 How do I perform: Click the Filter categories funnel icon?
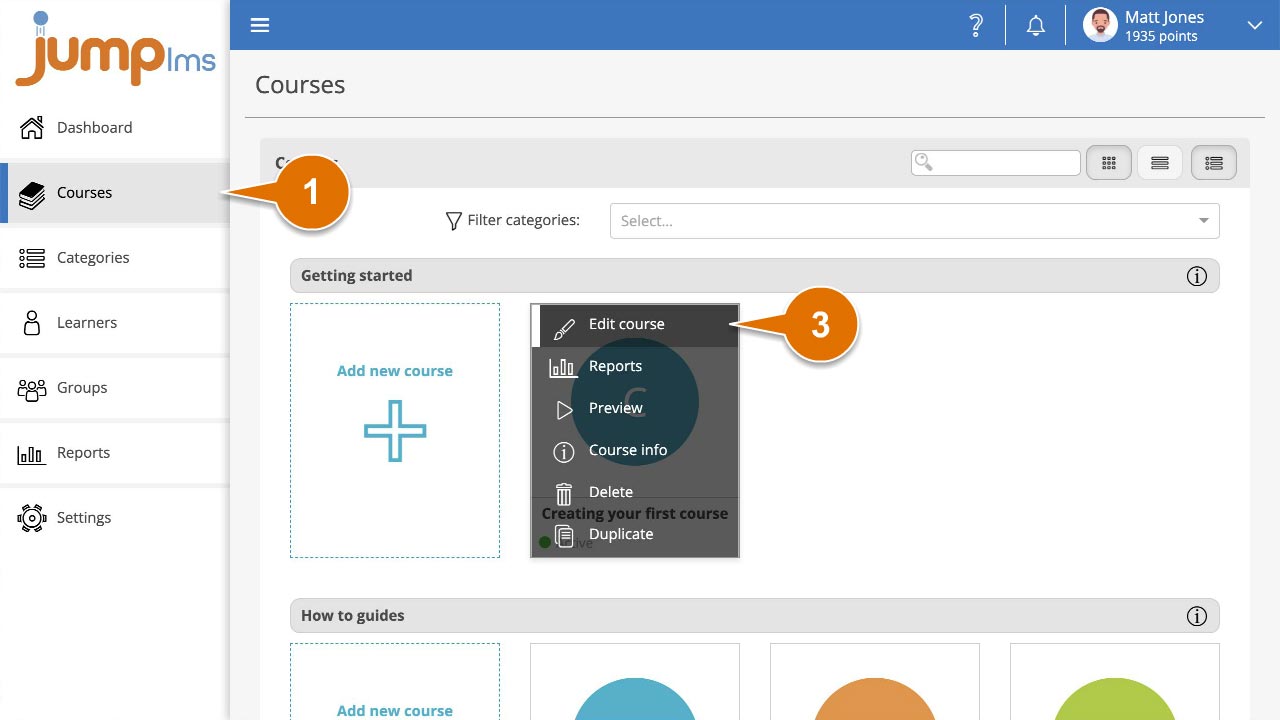point(453,220)
